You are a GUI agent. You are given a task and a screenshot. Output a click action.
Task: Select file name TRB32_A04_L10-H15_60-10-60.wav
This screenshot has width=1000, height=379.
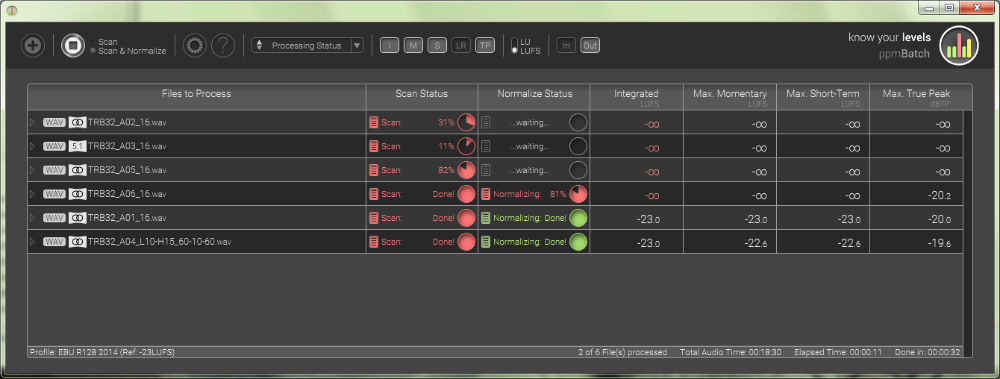pyautogui.click(x=159, y=242)
